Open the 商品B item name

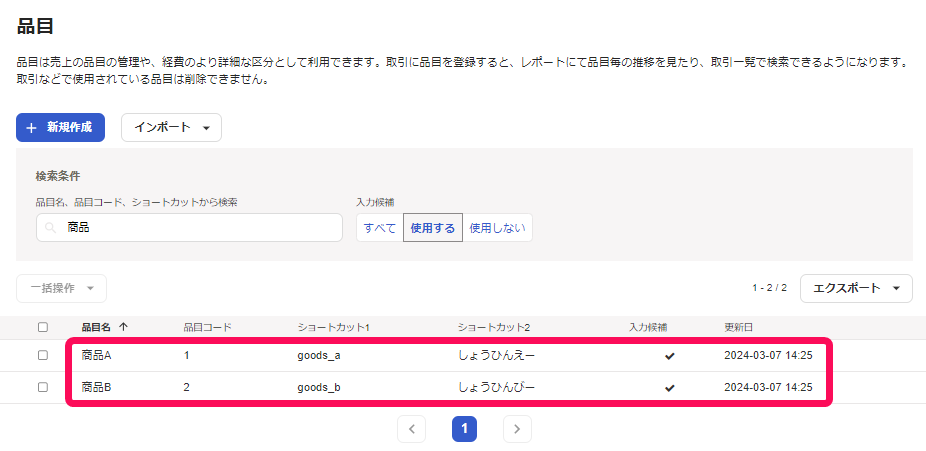[96, 387]
